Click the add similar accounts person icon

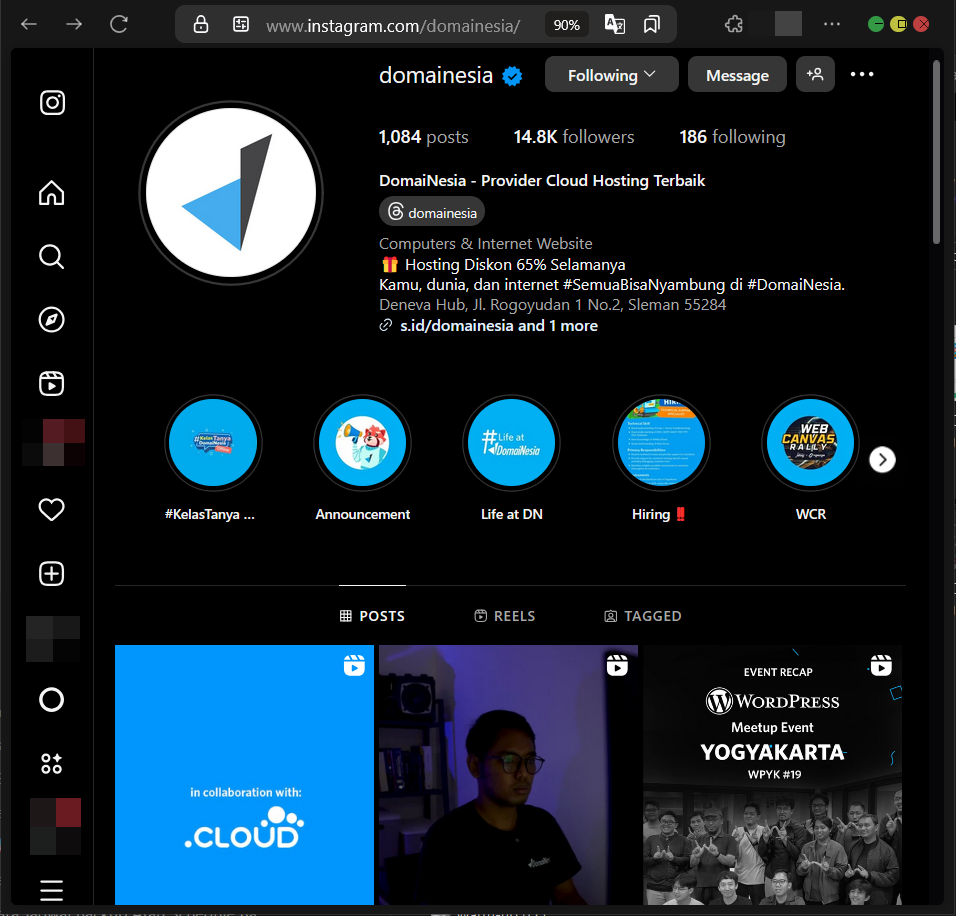815,74
